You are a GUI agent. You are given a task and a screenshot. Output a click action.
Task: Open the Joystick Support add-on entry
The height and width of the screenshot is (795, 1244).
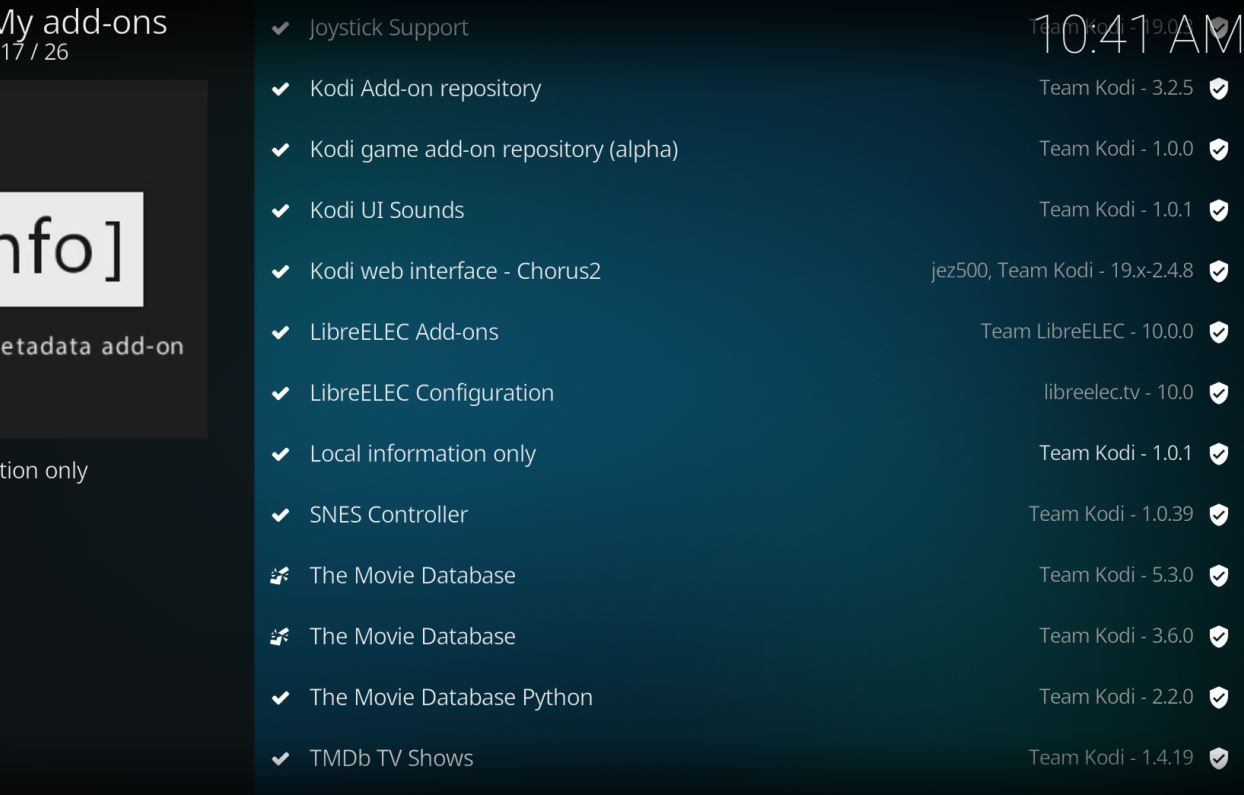coord(388,28)
